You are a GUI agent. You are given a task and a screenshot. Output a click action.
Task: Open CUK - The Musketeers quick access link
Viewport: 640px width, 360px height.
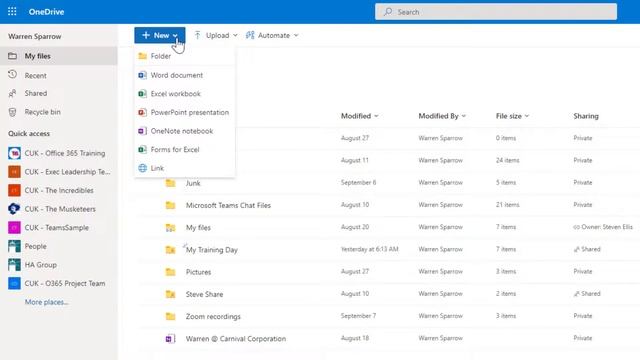tap(59, 209)
